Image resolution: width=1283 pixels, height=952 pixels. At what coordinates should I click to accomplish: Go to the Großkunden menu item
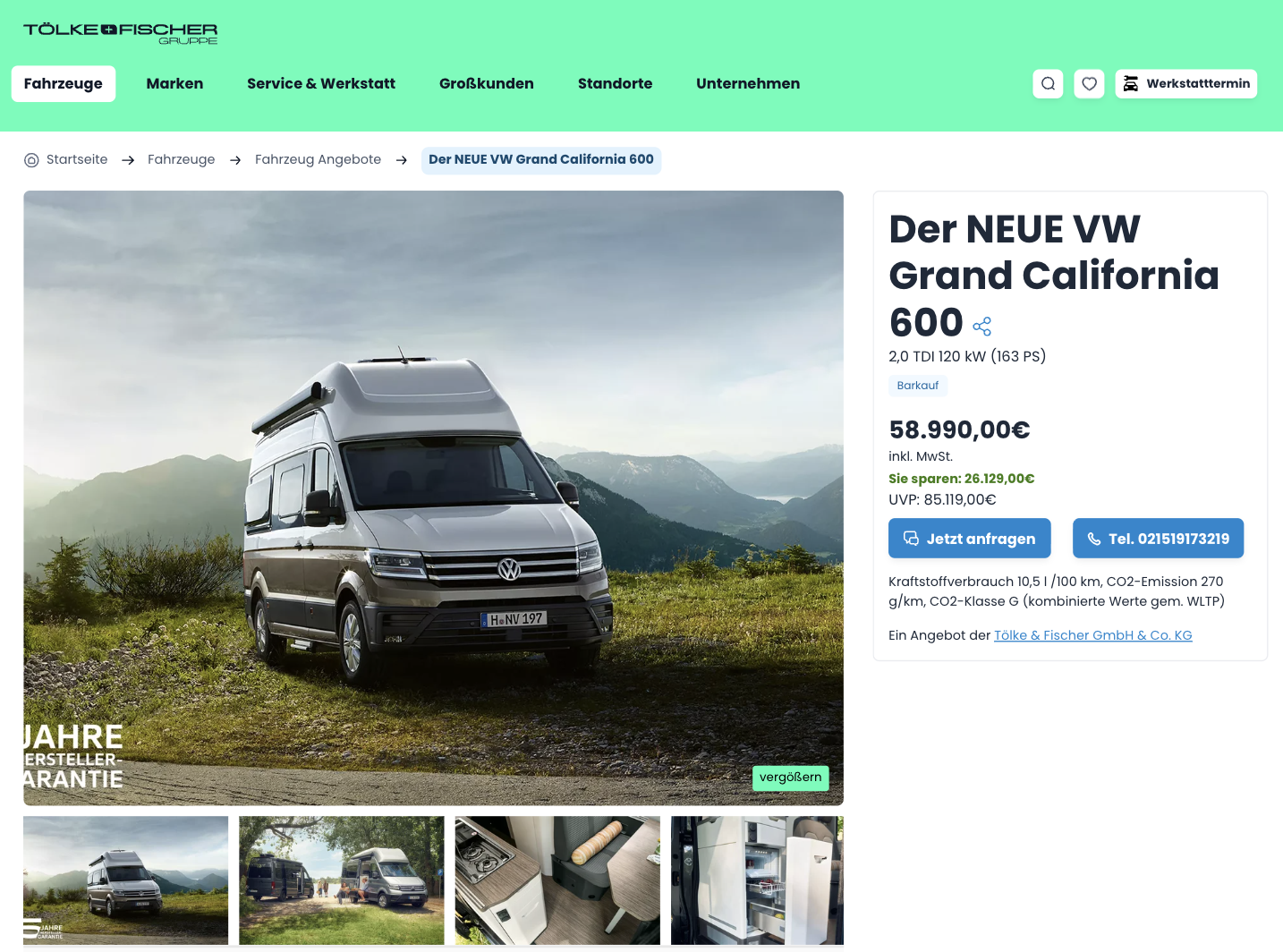pos(487,84)
